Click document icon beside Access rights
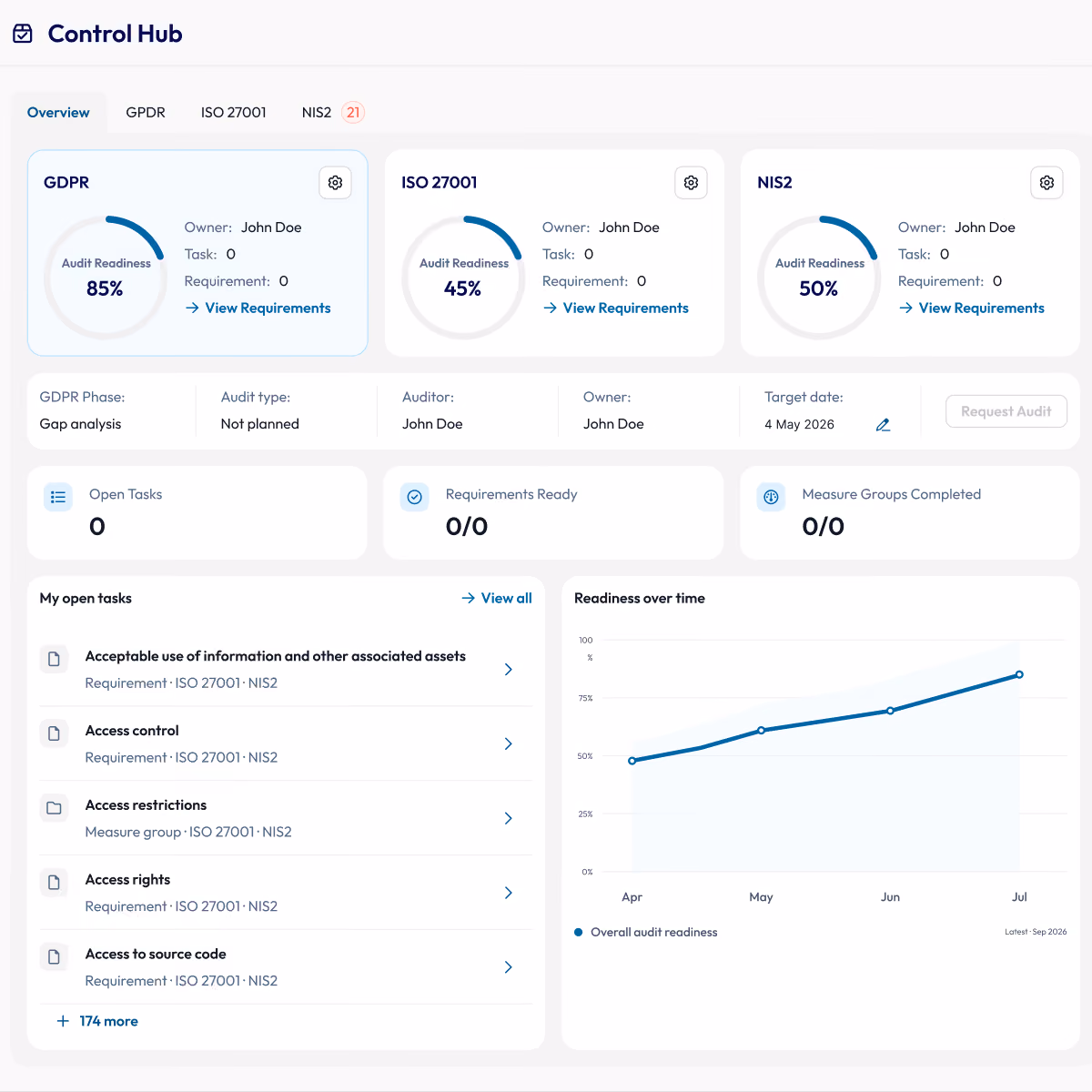This screenshot has width=1092, height=1092. pos(54,883)
